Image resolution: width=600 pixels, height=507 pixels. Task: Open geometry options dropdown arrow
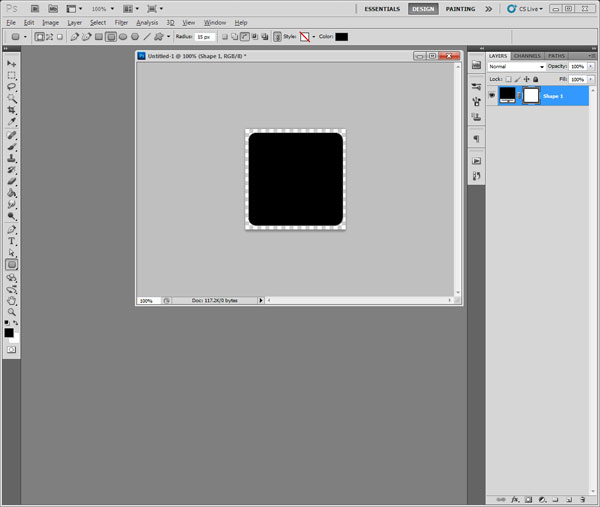click(168, 37)
